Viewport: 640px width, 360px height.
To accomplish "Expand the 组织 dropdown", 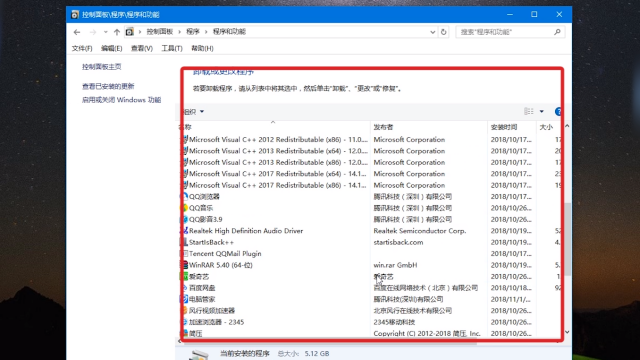I will point(194,111).
